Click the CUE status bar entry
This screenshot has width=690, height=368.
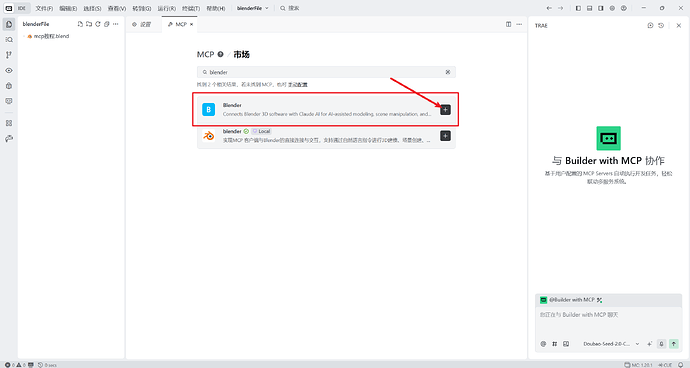click(665, 365)
